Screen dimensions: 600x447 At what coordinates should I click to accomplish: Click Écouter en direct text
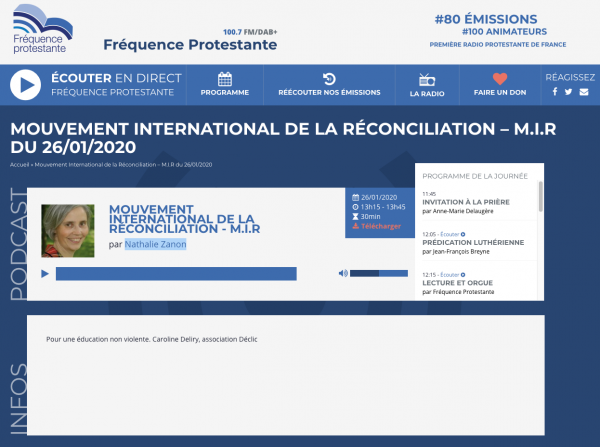[x=116, y=78]
